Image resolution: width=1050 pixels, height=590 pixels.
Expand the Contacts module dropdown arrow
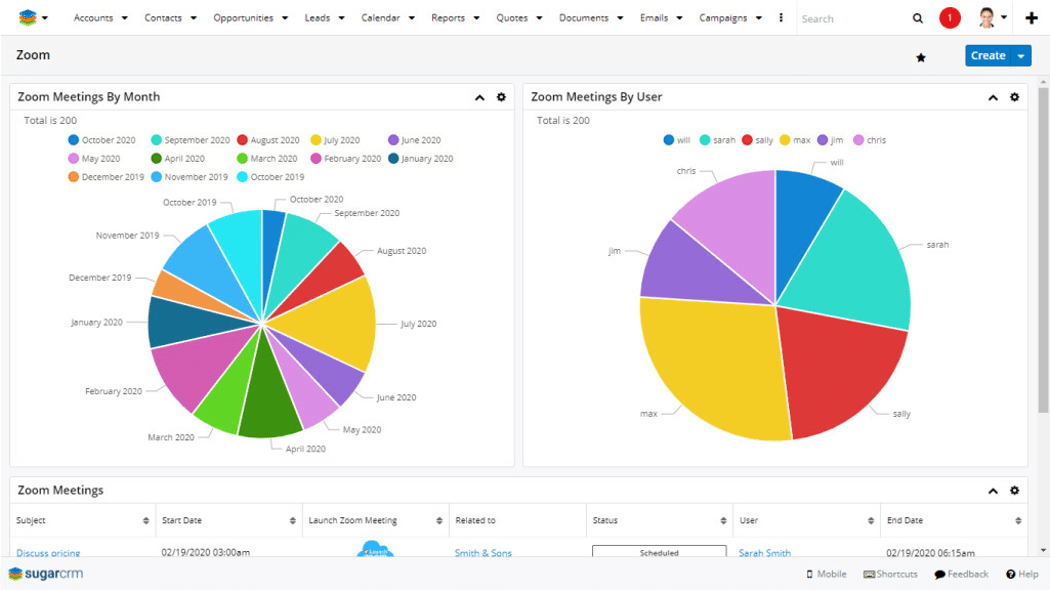(194, 18)
